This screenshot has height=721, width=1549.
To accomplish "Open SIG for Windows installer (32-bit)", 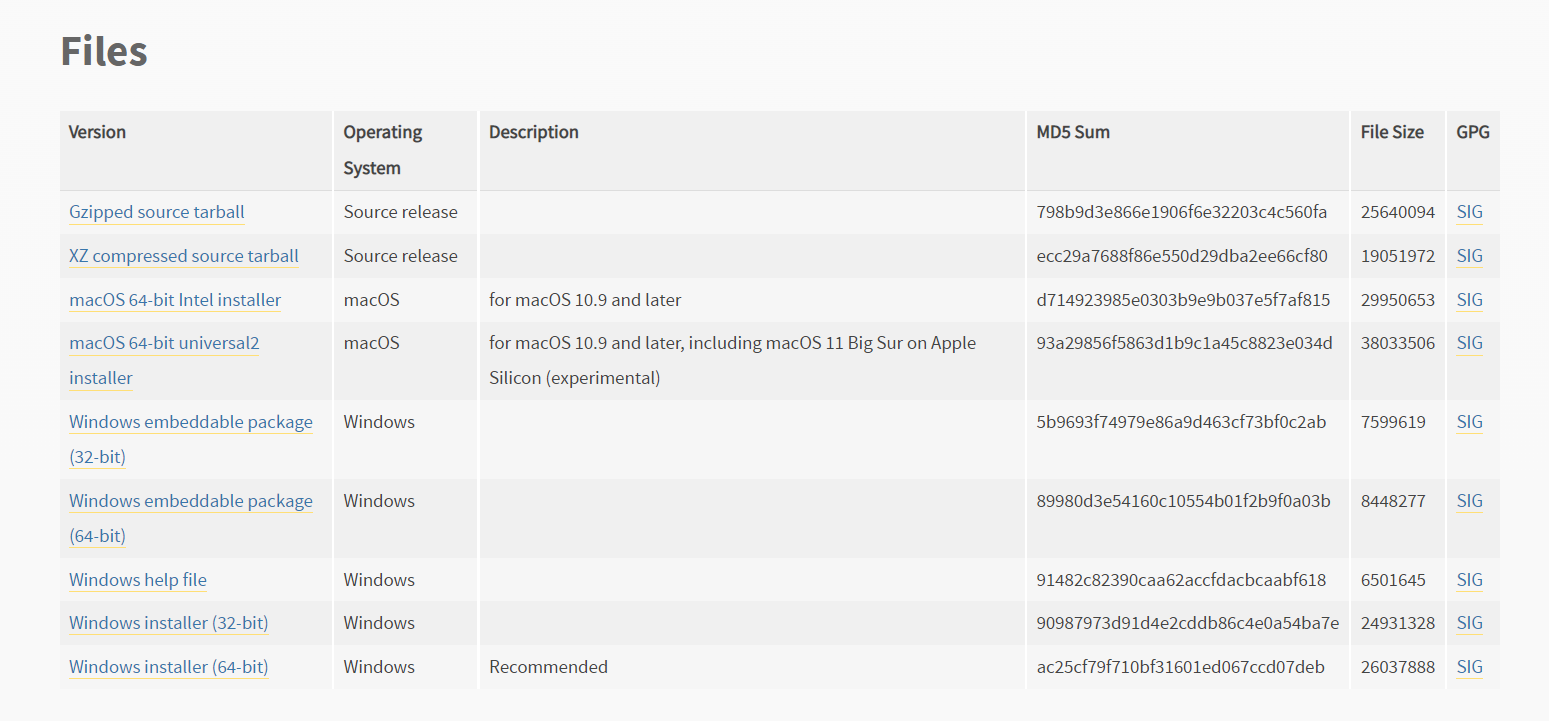I will (1470, 623).
